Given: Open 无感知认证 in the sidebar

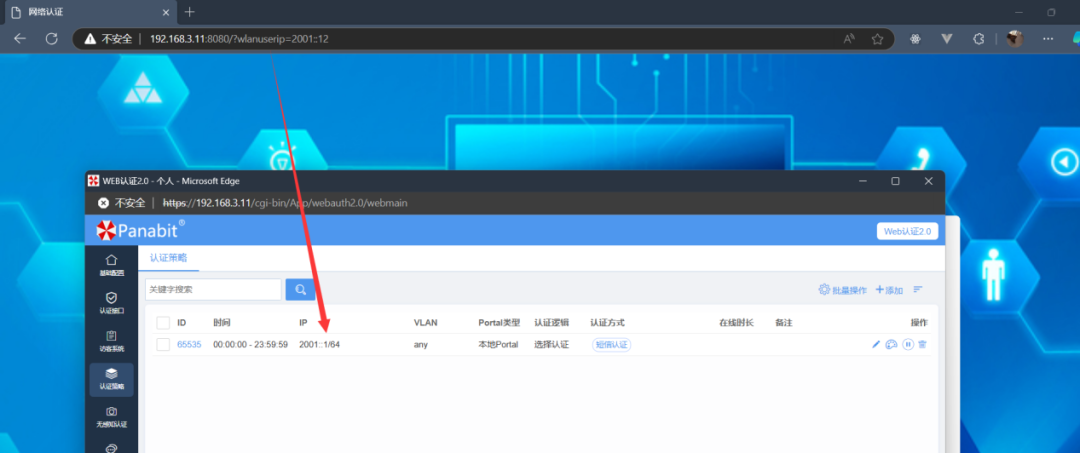Looking at the screenshot, I should (112, 417).
